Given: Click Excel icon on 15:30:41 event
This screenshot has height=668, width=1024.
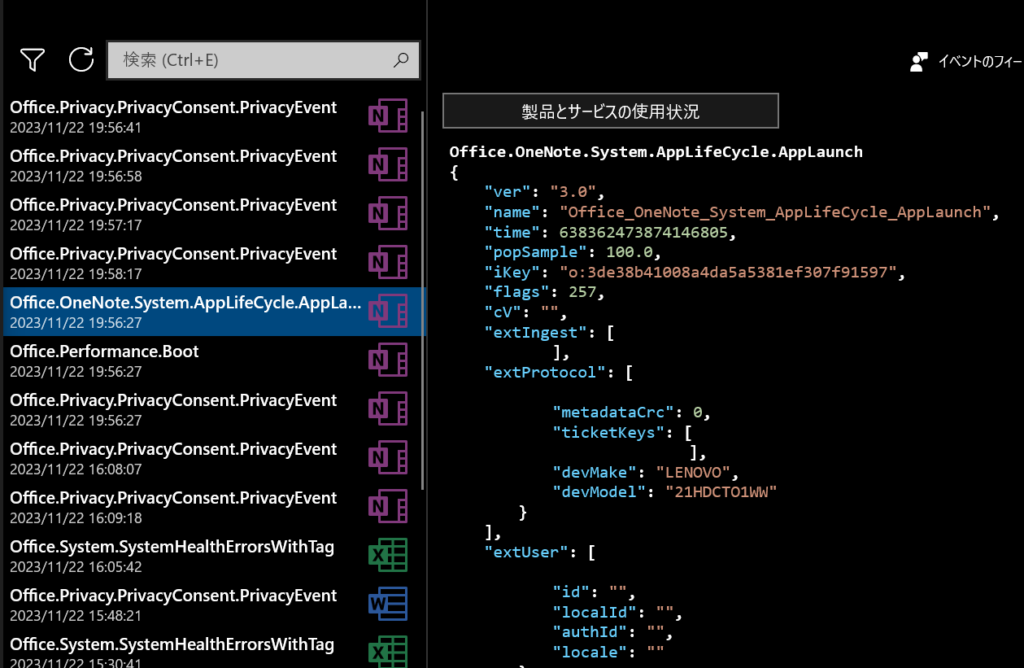Looking at the screenshot, I should pyautogui.click(x=388, y=652).
